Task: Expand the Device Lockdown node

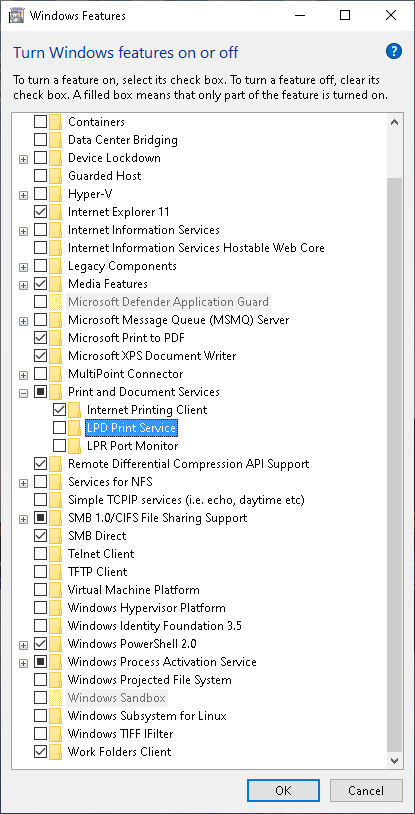Action: (x=23, y=159)
